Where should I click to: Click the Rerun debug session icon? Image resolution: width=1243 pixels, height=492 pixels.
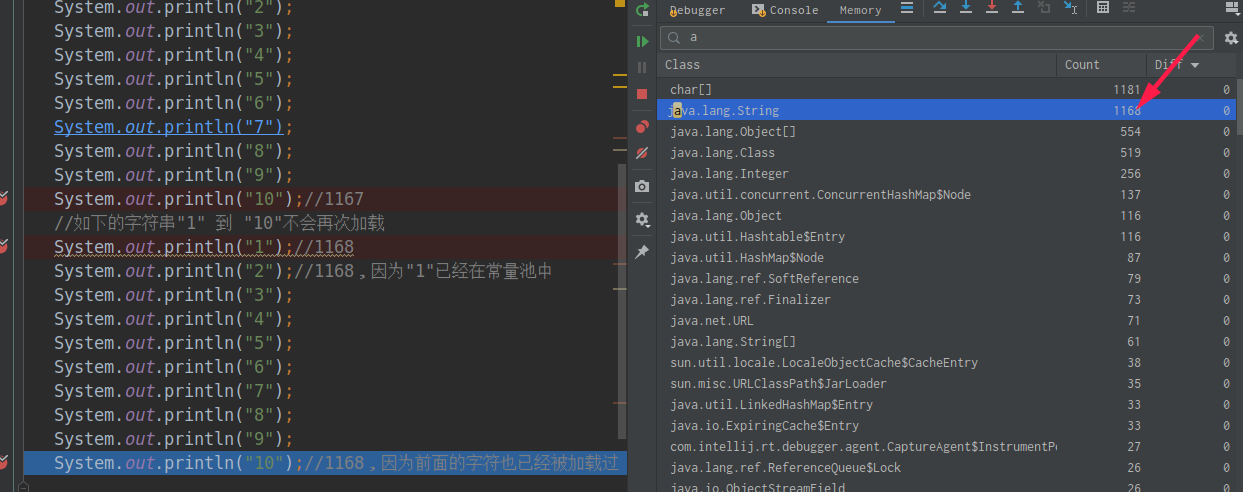[x=642, y=10]
